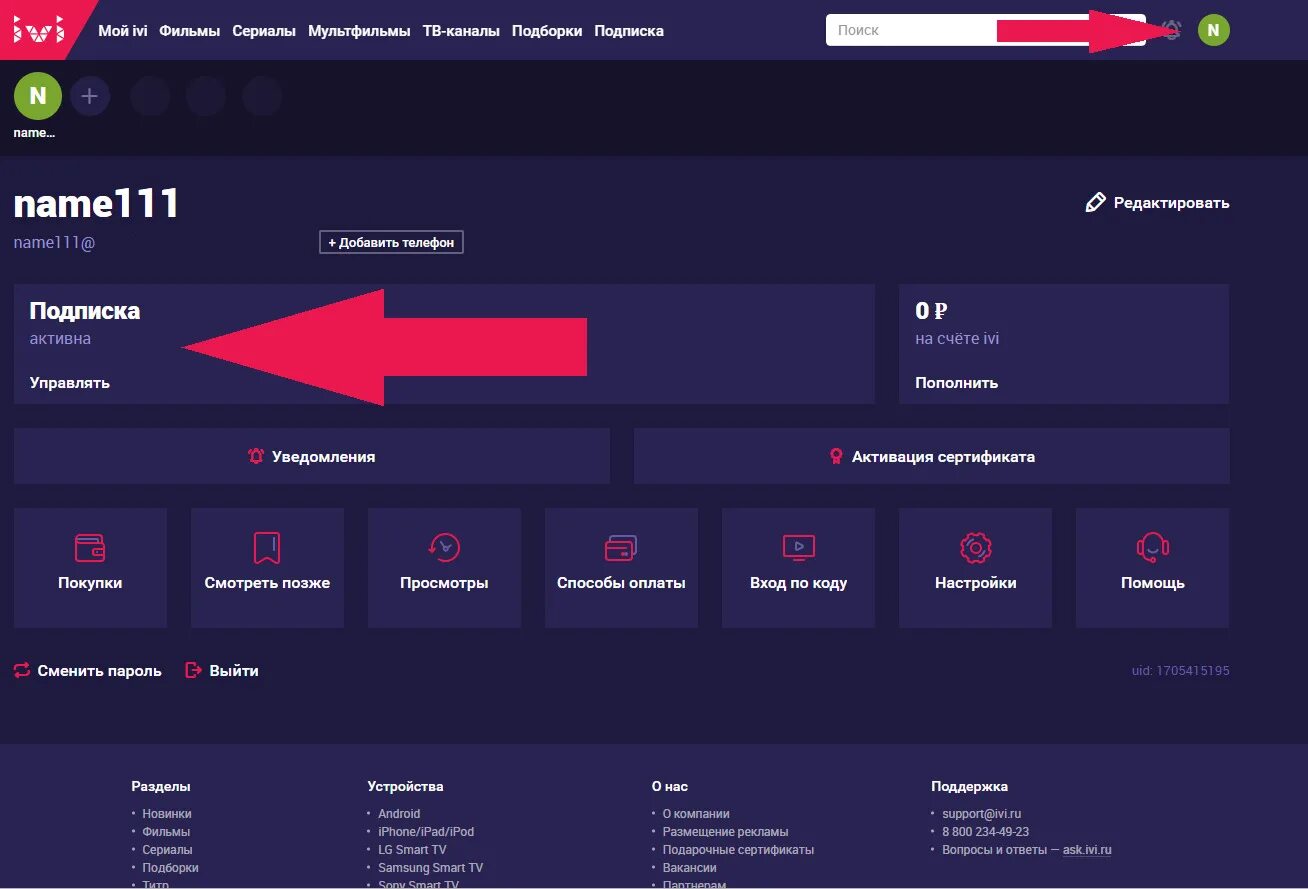The image size is (1308, 889).
Task: Open Способы оплаты payment cards icon
Action: point(621,548)
